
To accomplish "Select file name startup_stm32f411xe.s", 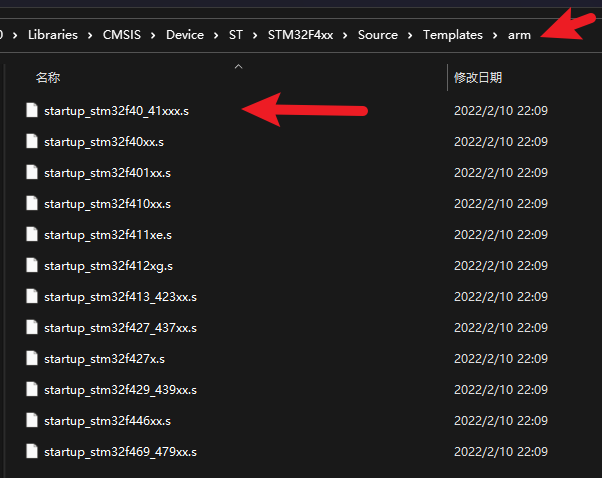I will [108, 235].
